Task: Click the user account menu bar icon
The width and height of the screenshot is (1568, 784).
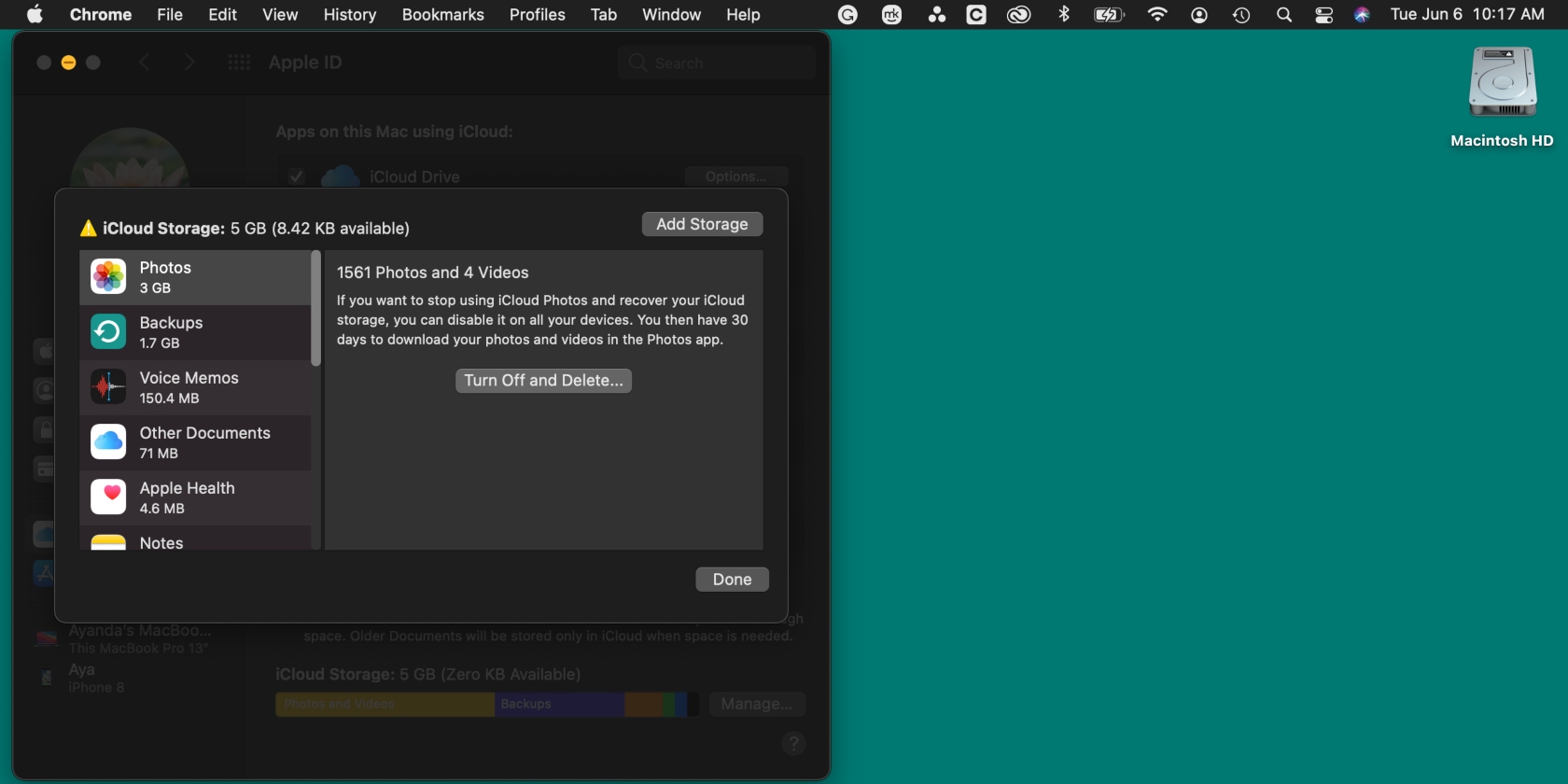Action: click(1199, 15)
